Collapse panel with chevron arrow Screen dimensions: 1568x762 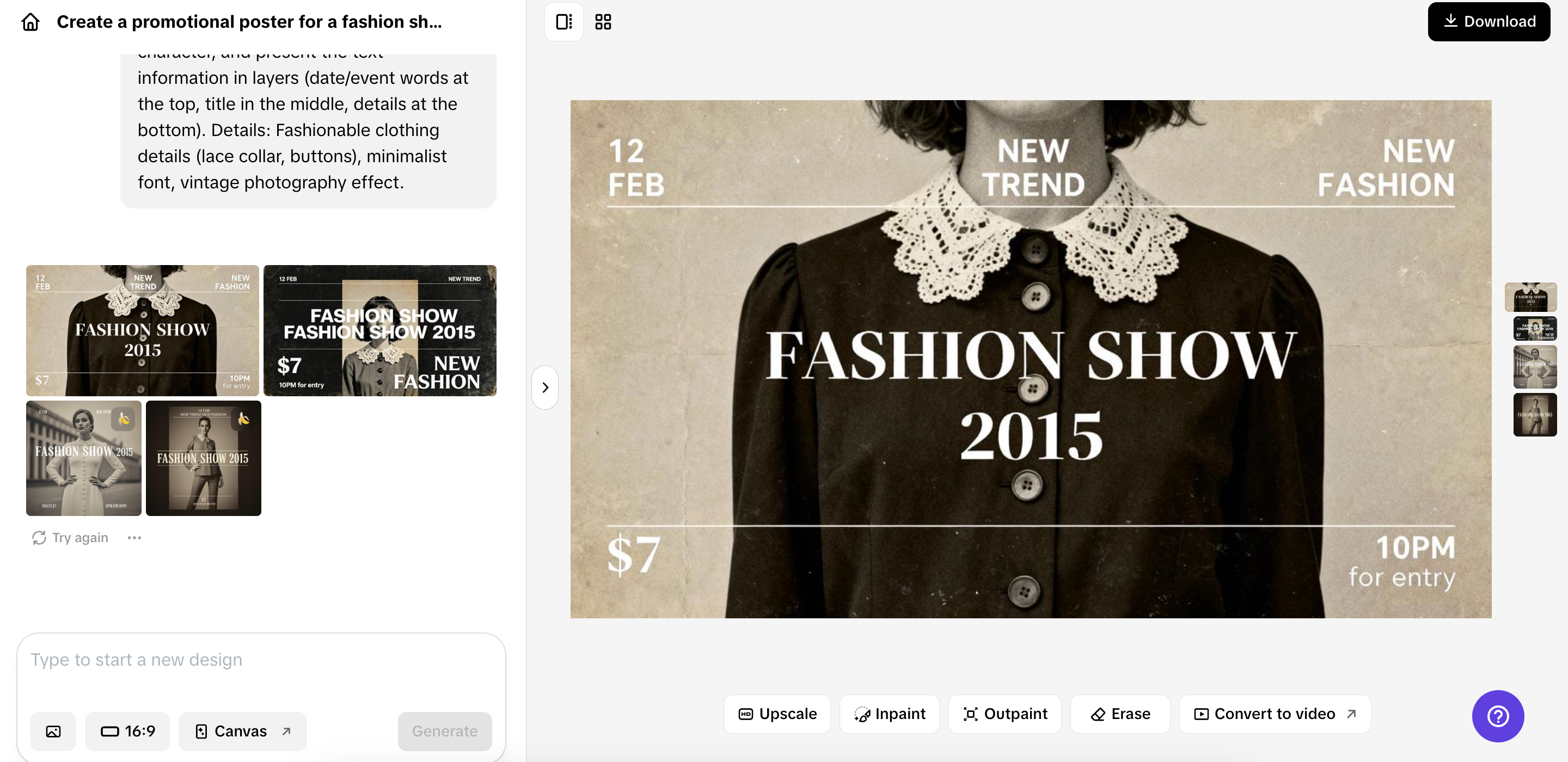[x=545, y=388]
